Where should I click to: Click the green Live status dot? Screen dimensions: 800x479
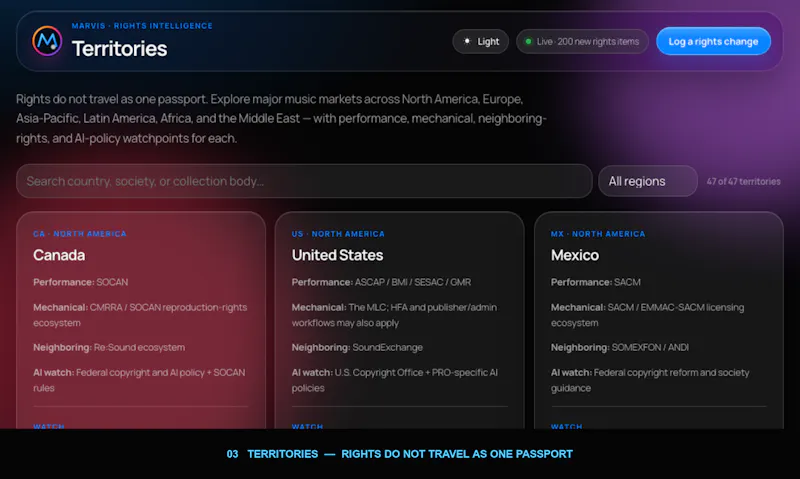[x=529, y=41]
